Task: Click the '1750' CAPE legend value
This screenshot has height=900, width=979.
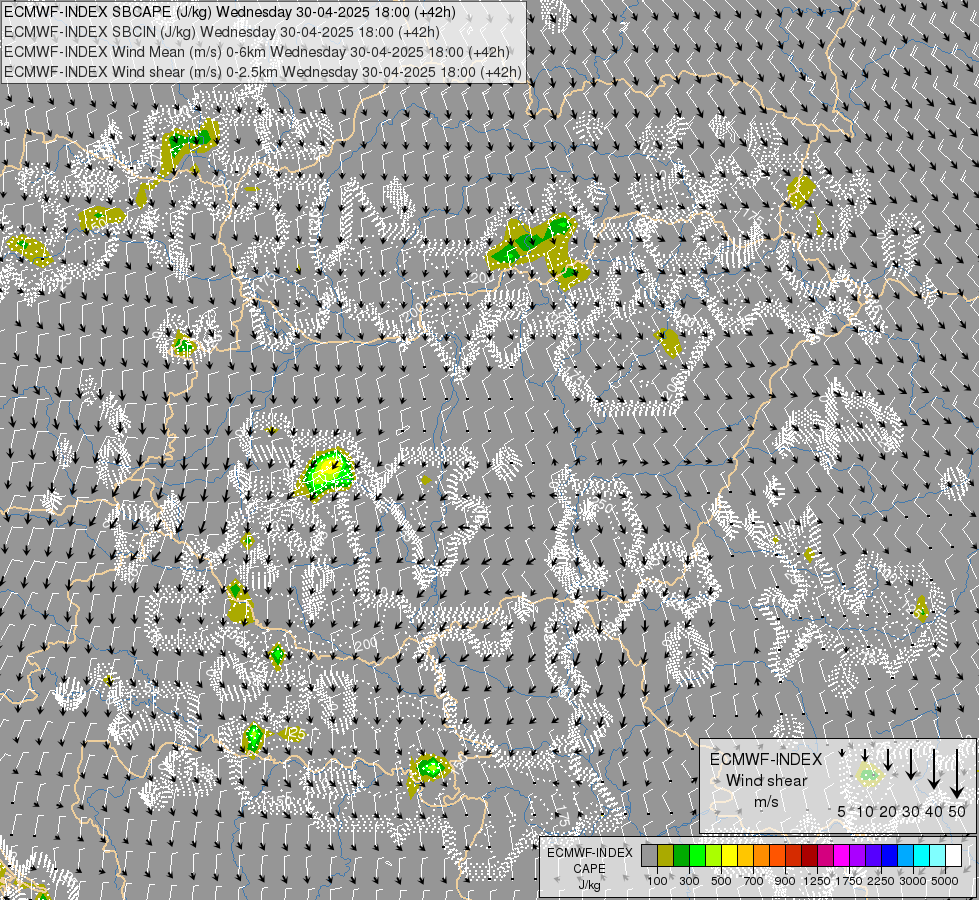Action: (x=849, y=881)
